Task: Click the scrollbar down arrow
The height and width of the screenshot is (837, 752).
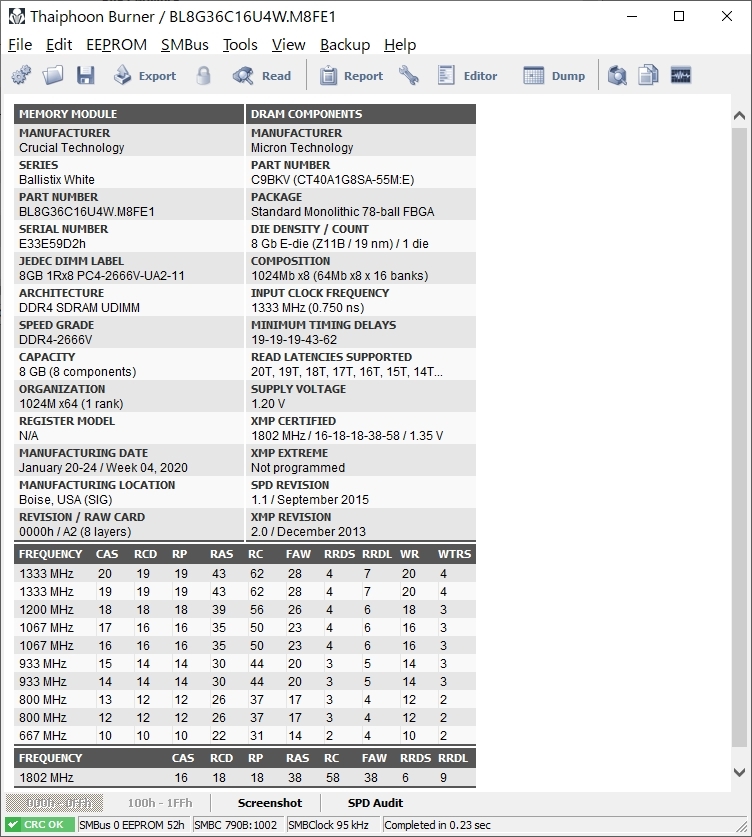Action: click(739, 772)
